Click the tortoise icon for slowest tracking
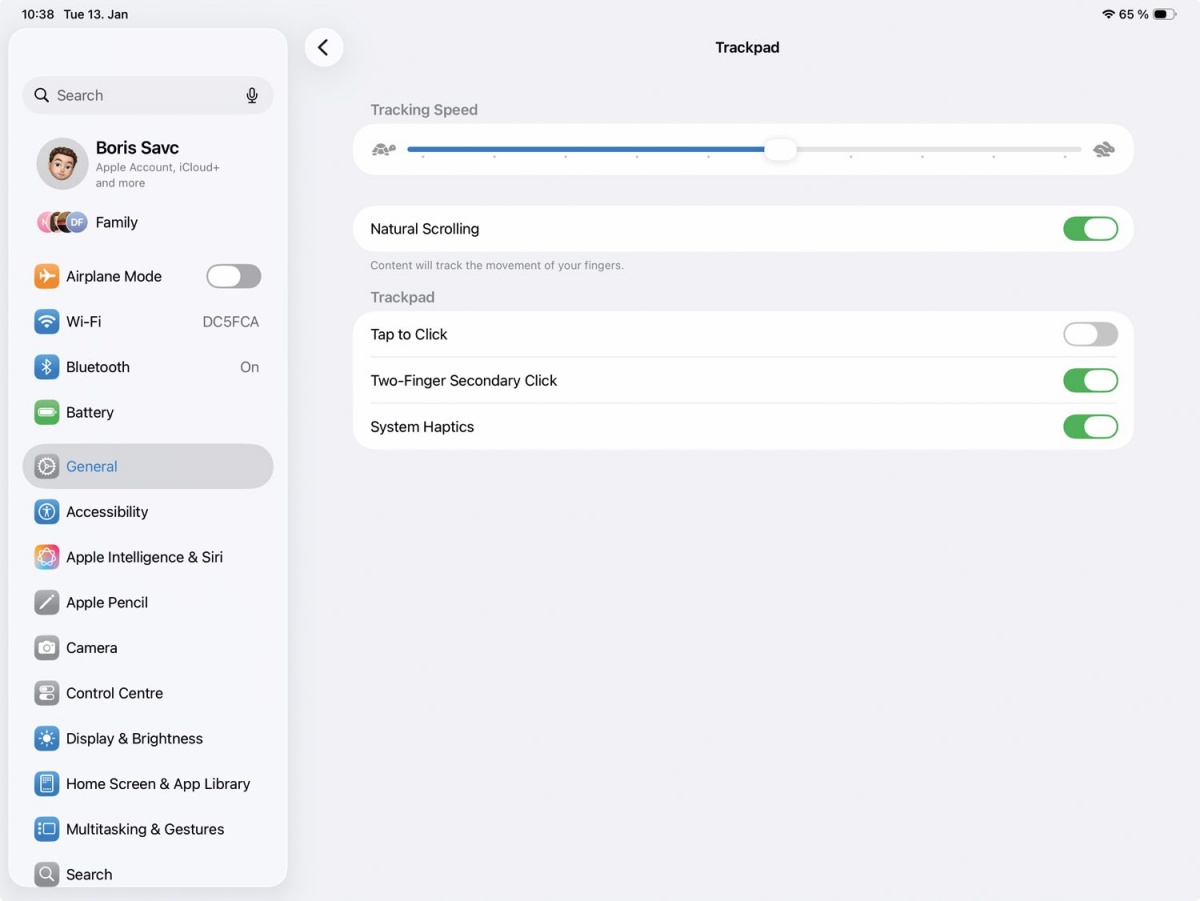The width and height of the screenshot is (1200, 901). pyautogui.click(x=384, y=150)
